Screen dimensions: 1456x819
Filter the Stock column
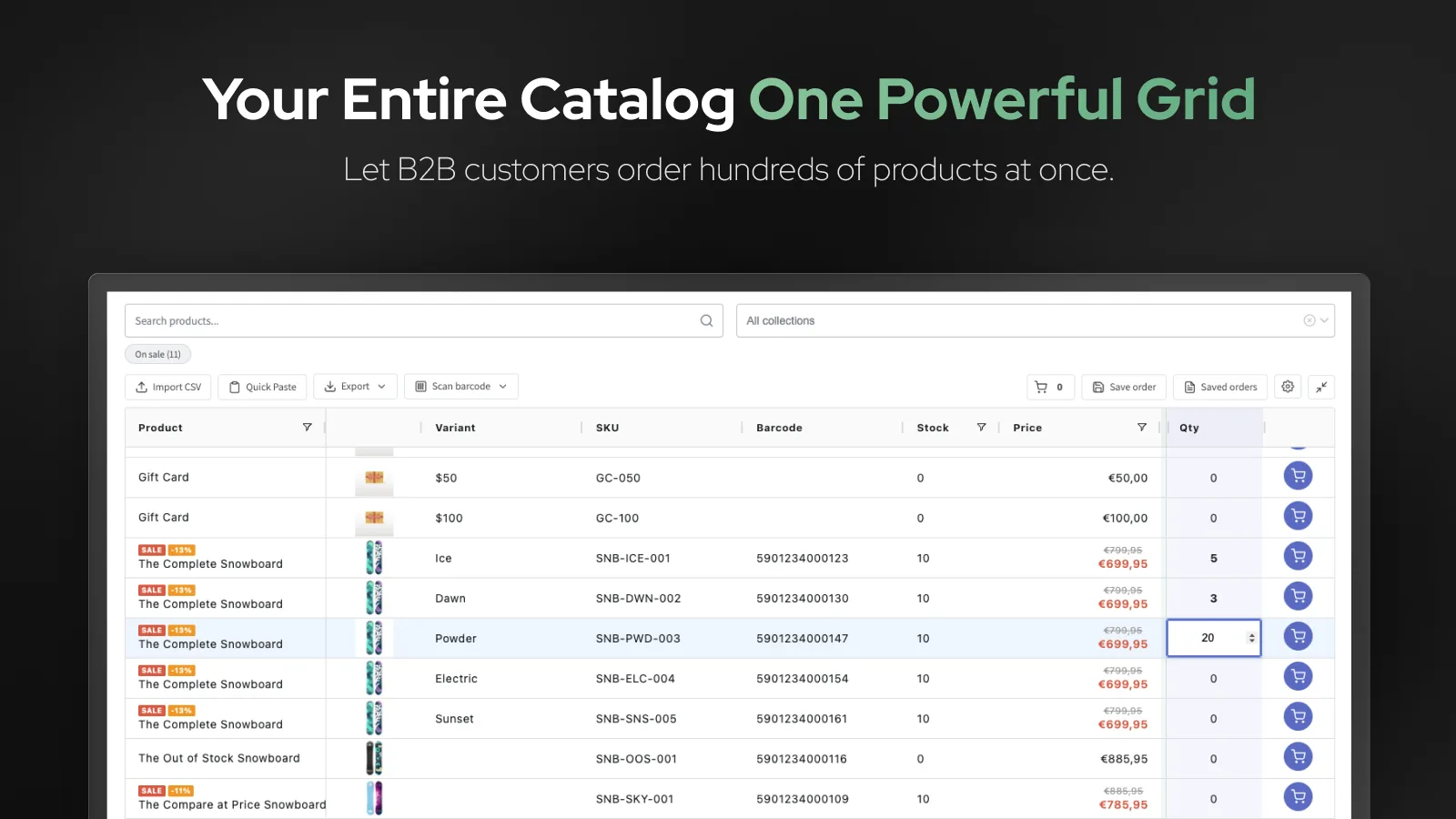pos(981,427)
